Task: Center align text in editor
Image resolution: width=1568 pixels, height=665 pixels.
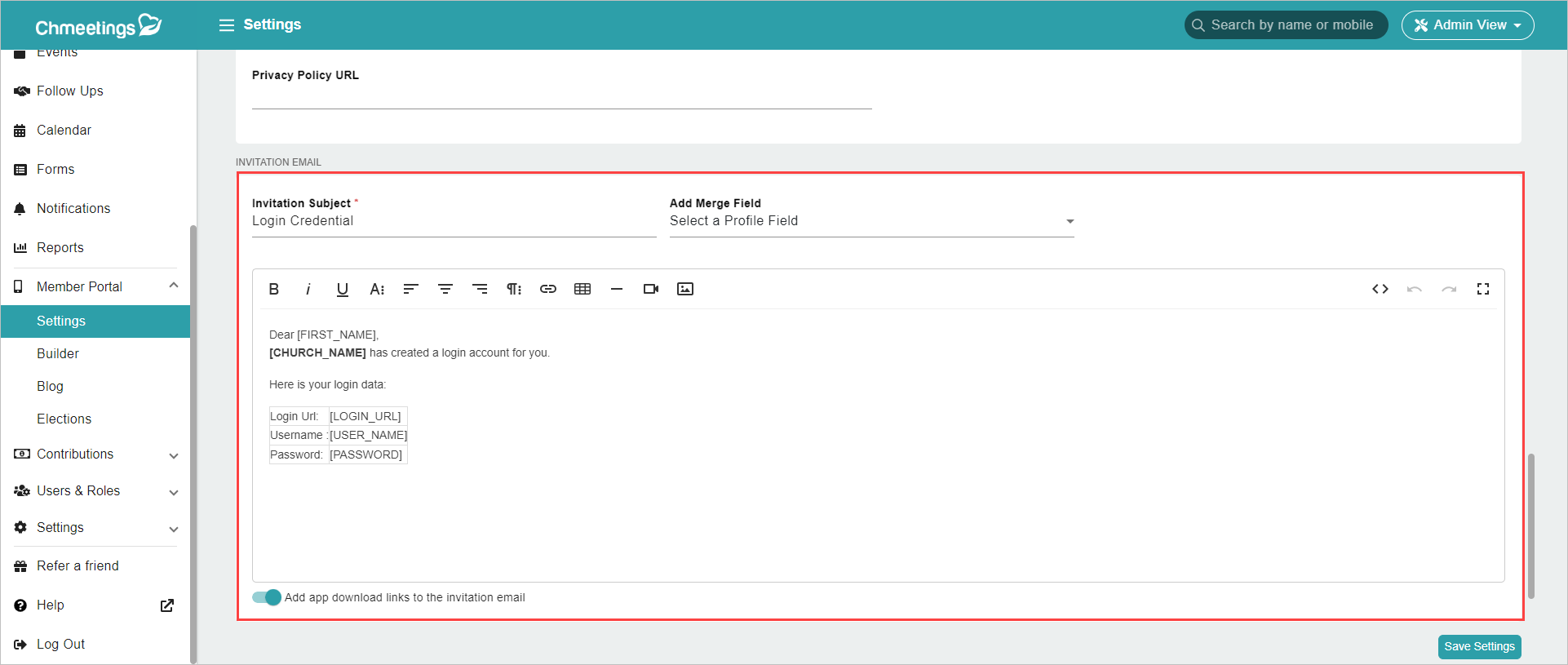Action: (445, 289)
